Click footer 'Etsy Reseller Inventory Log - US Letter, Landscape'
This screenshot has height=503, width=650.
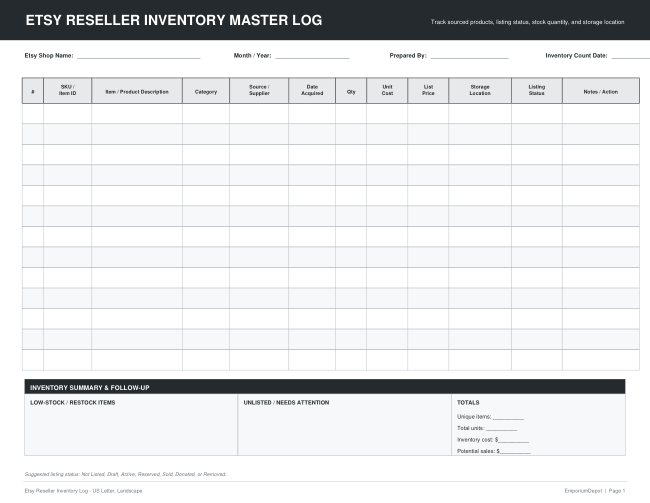(x=83, y=491)
